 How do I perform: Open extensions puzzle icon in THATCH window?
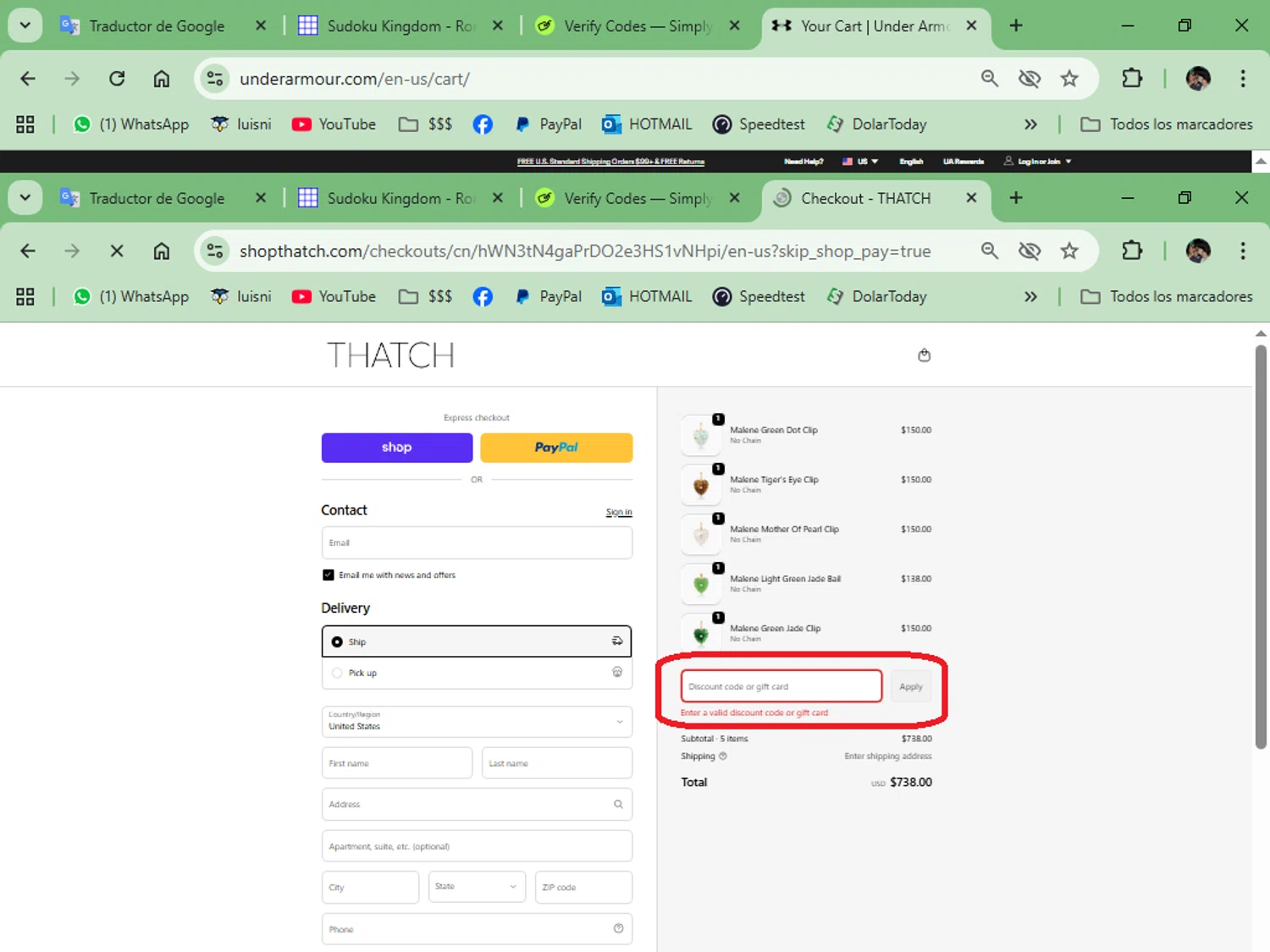(x=1132, y=251)
